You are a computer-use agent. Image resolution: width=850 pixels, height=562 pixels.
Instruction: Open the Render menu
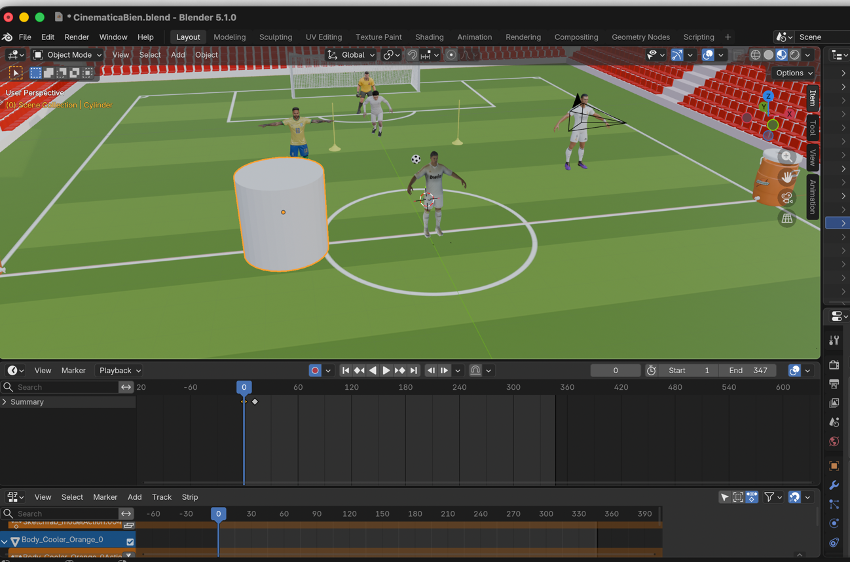(77, 37)
